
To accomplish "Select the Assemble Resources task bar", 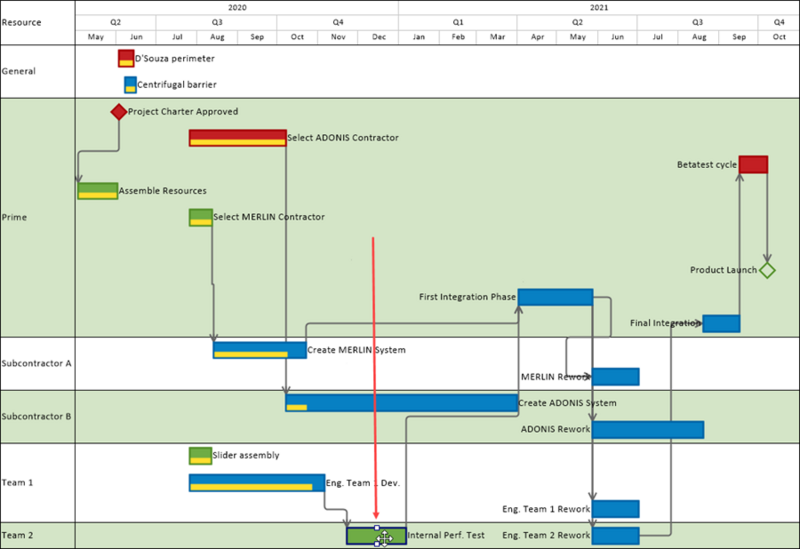I will pos(97,191).
